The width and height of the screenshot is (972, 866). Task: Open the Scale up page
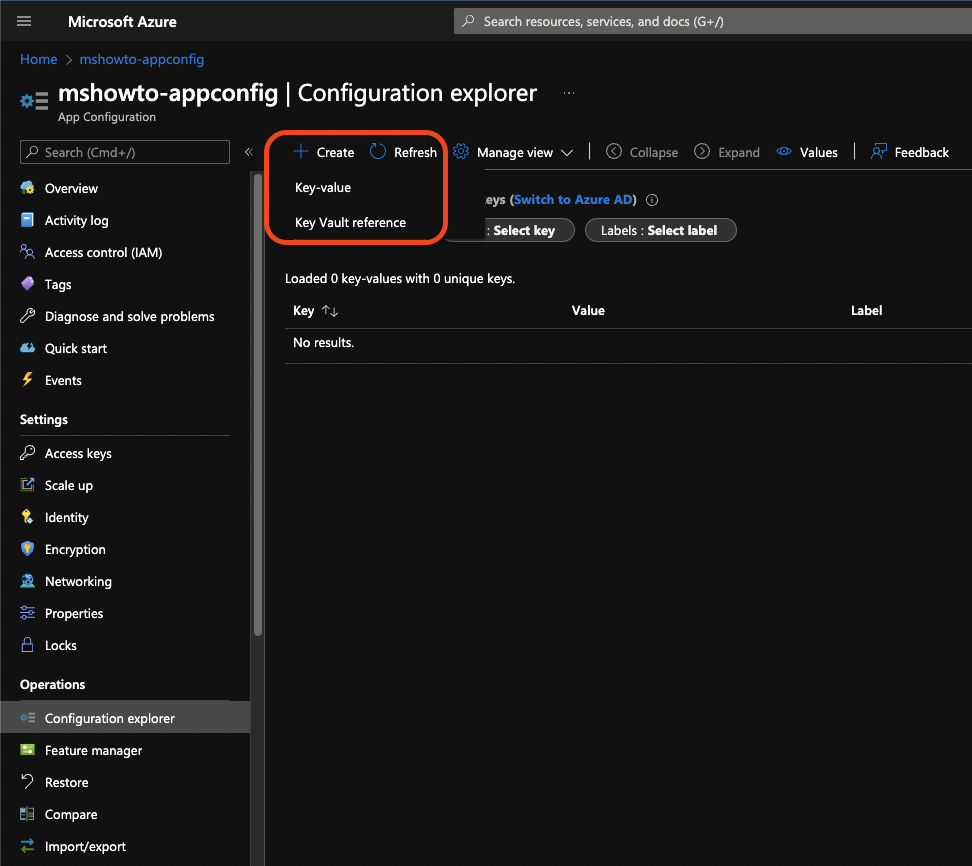pos(68,485)
